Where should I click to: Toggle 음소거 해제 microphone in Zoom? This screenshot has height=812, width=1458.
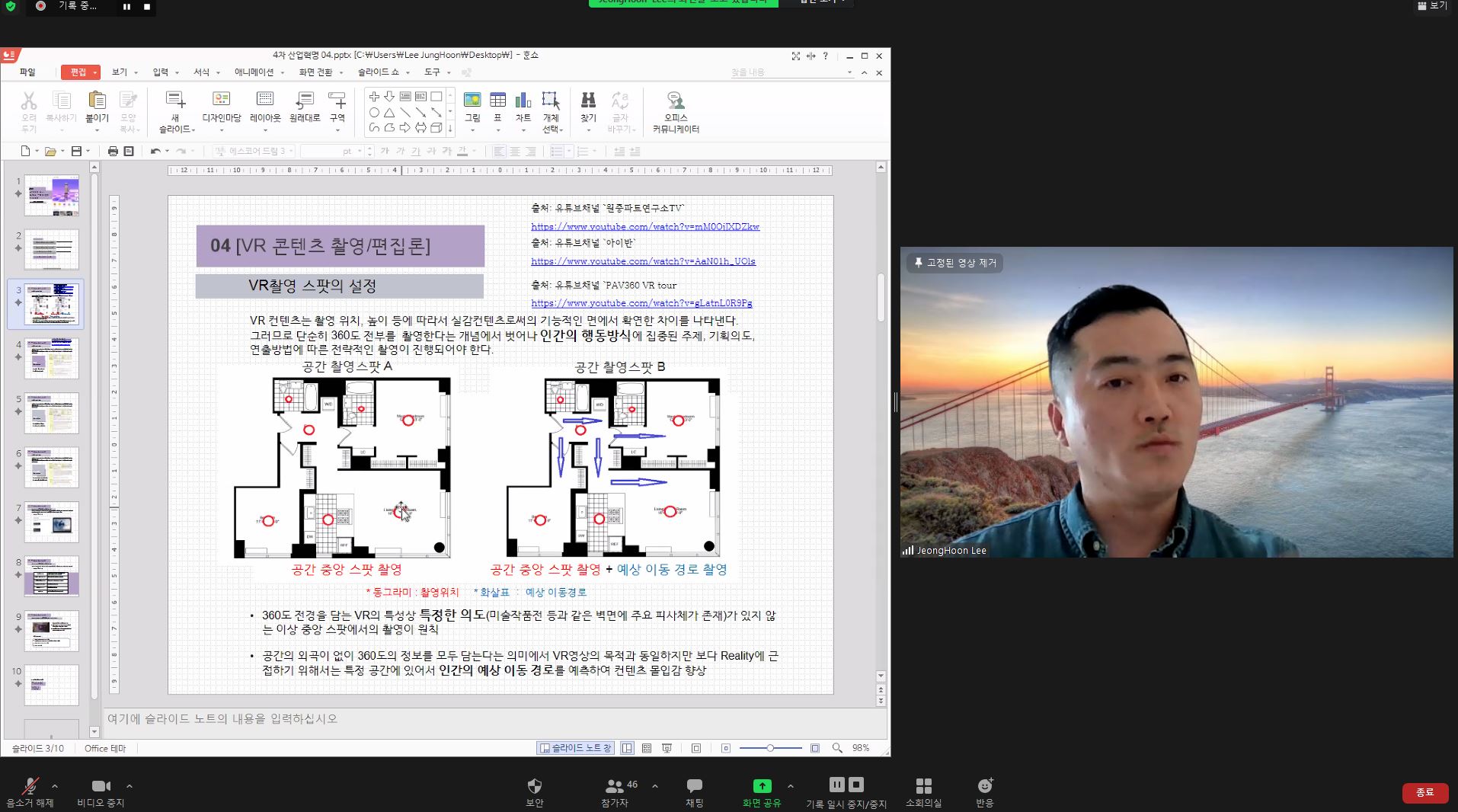pos(30,786)
